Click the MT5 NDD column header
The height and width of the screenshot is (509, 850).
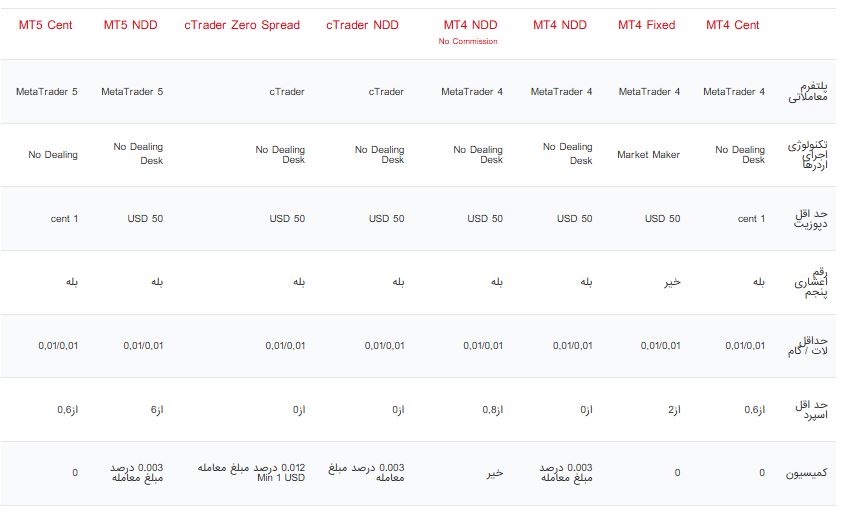[x=131, y=25]
